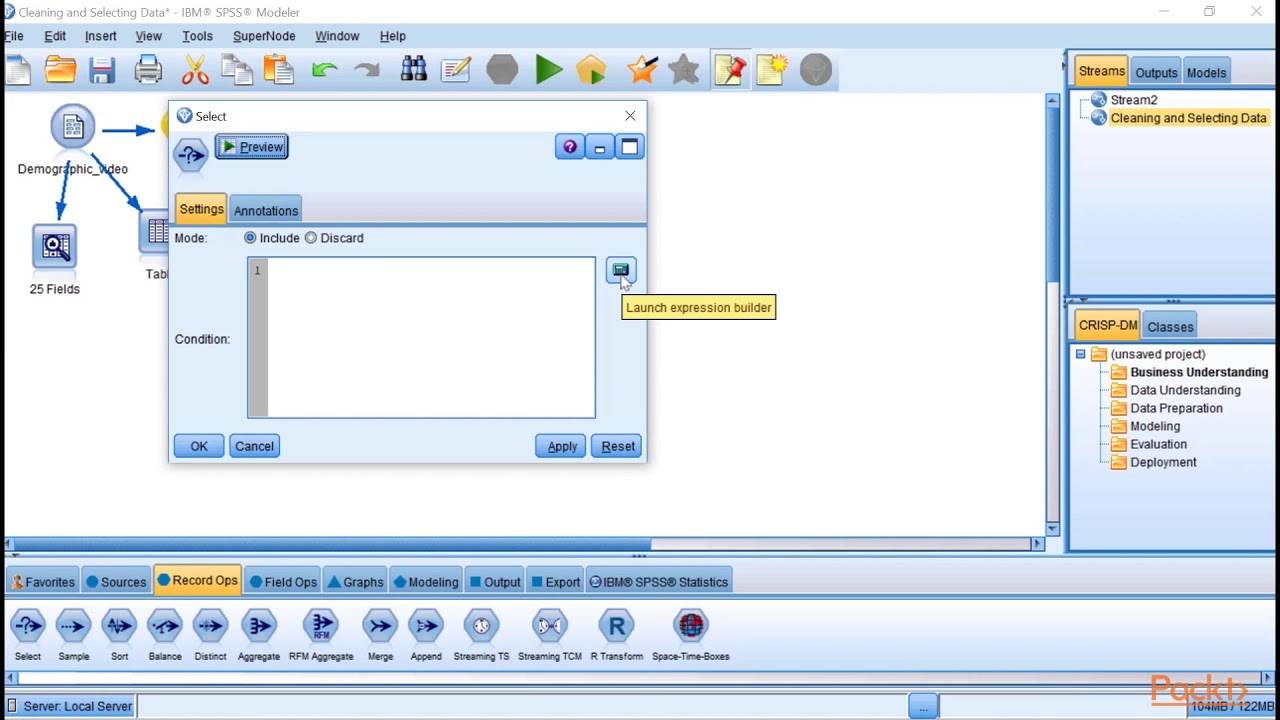Click the Preview button
The image size is (1280, 720).
251,147
